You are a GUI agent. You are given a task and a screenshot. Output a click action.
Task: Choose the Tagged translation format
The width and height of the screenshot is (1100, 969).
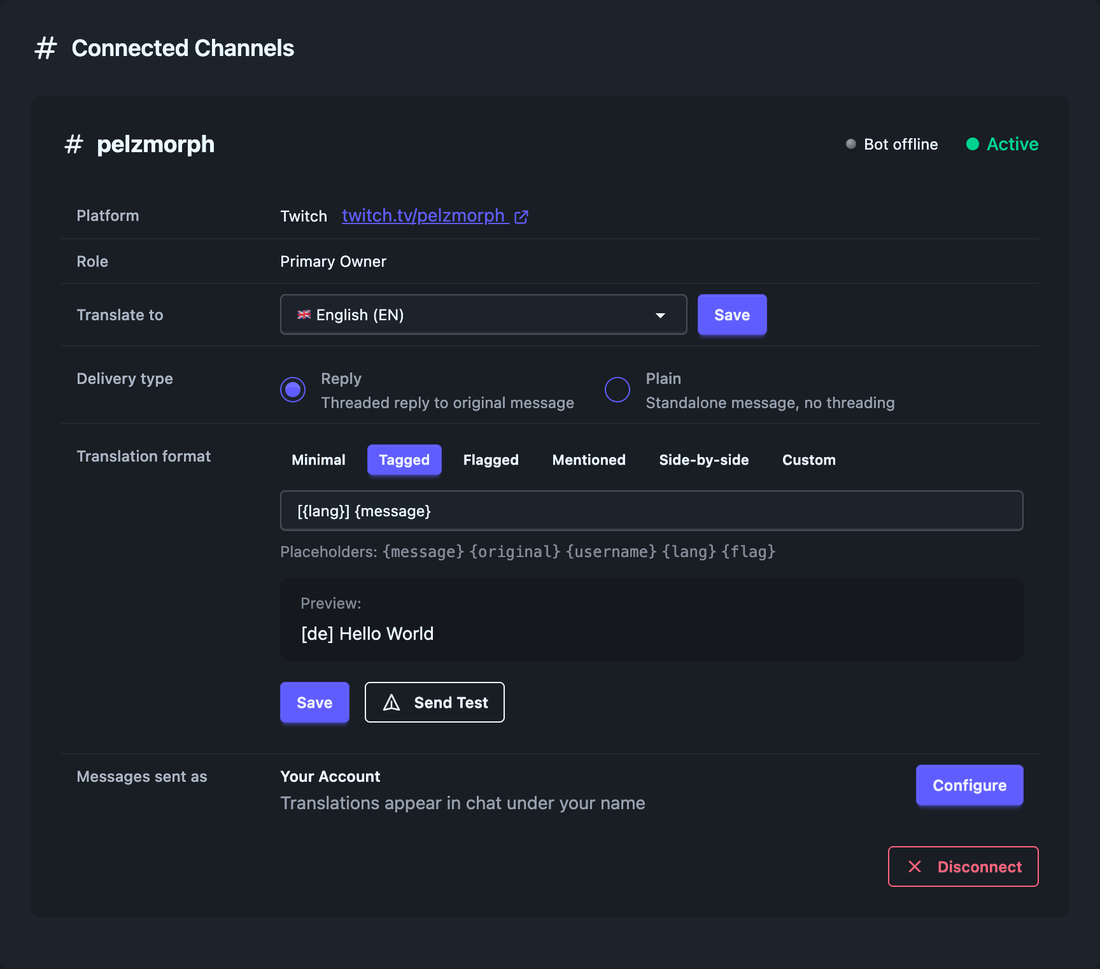pyautogui.click(x=404, y=460)
